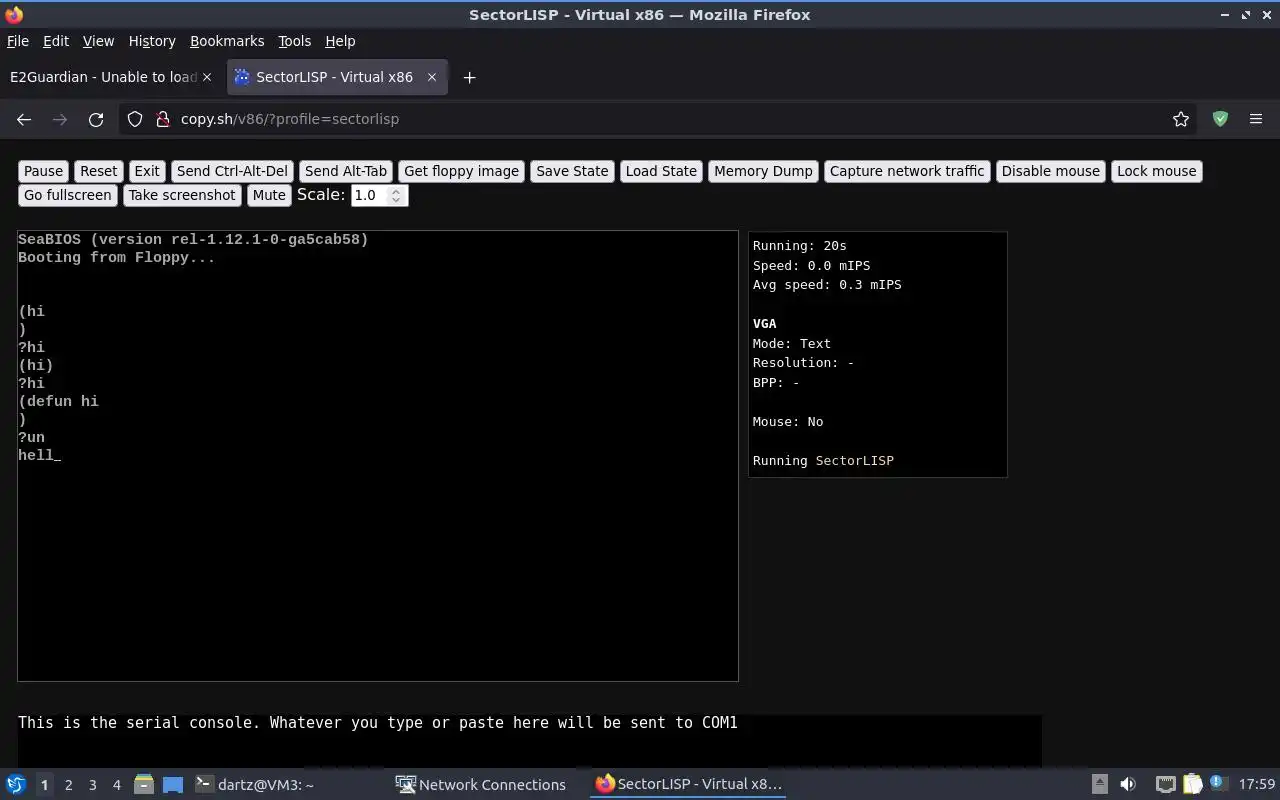The width and height of the screenshot is (1280, 800).
Task: Send Ctrl-Alt-Del to the emulator
Action: [232, 171]
